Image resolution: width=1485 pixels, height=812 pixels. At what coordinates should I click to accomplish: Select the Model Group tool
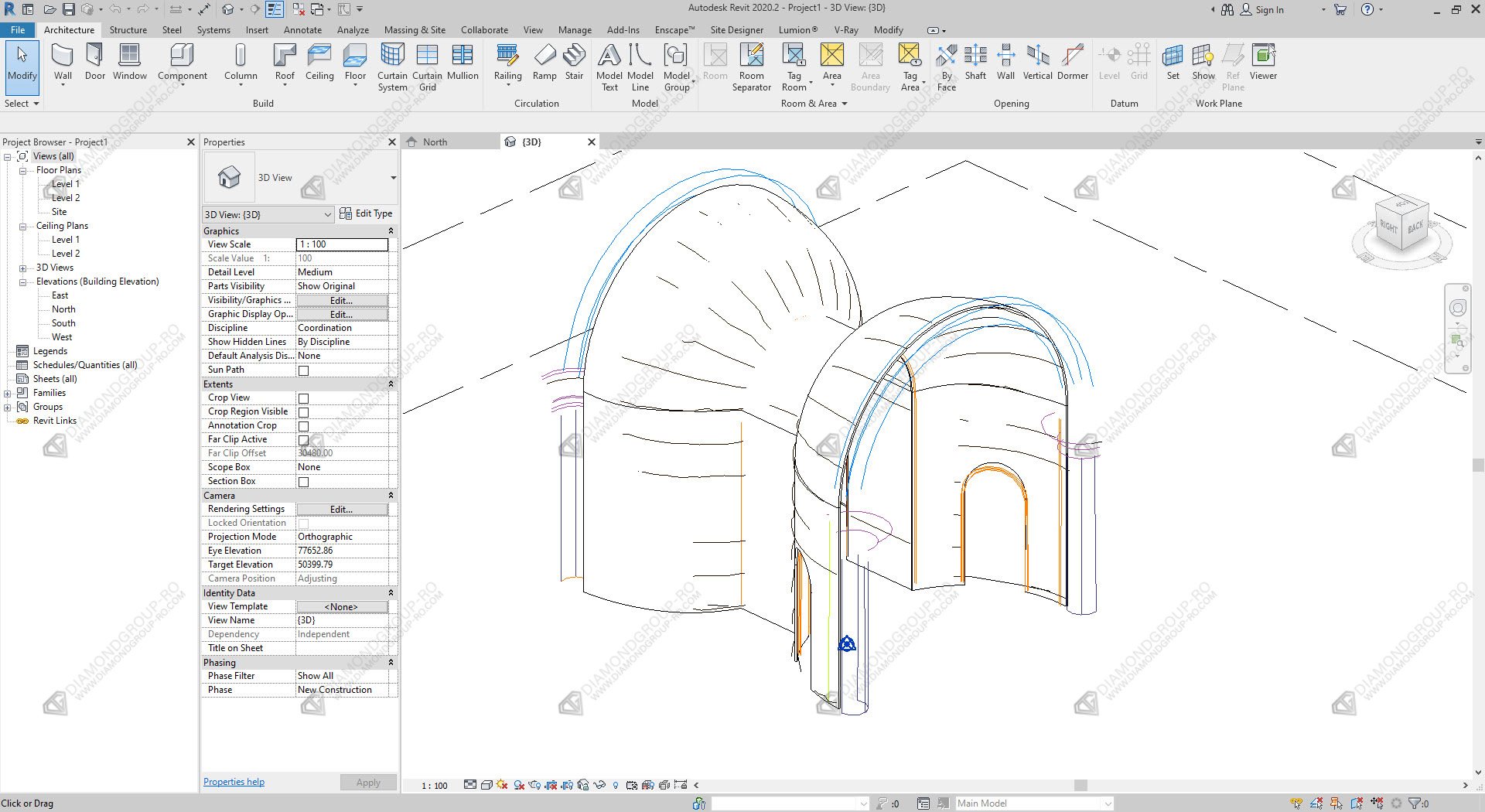(676, 68)
